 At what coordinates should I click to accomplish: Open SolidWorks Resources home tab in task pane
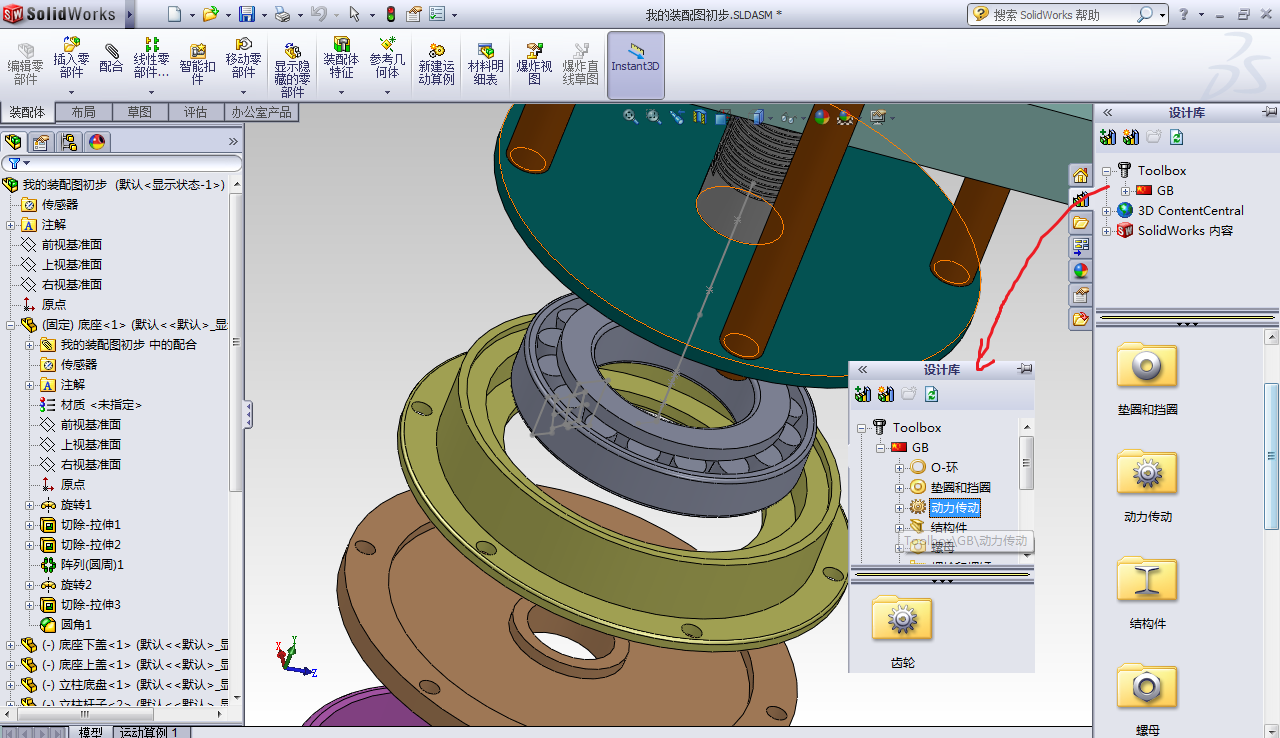coord(1080,175)
